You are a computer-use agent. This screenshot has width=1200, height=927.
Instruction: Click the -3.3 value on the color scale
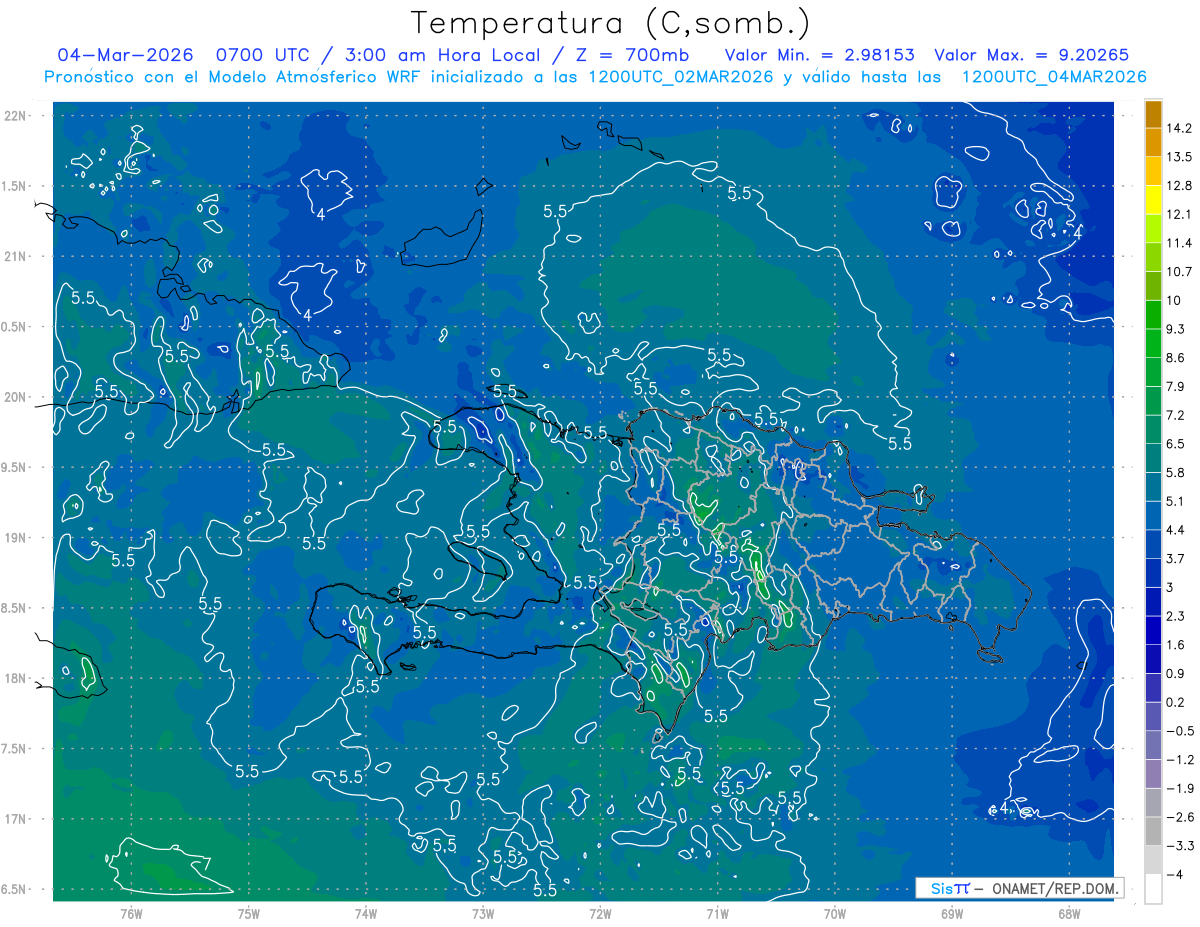pos(1180,846)
